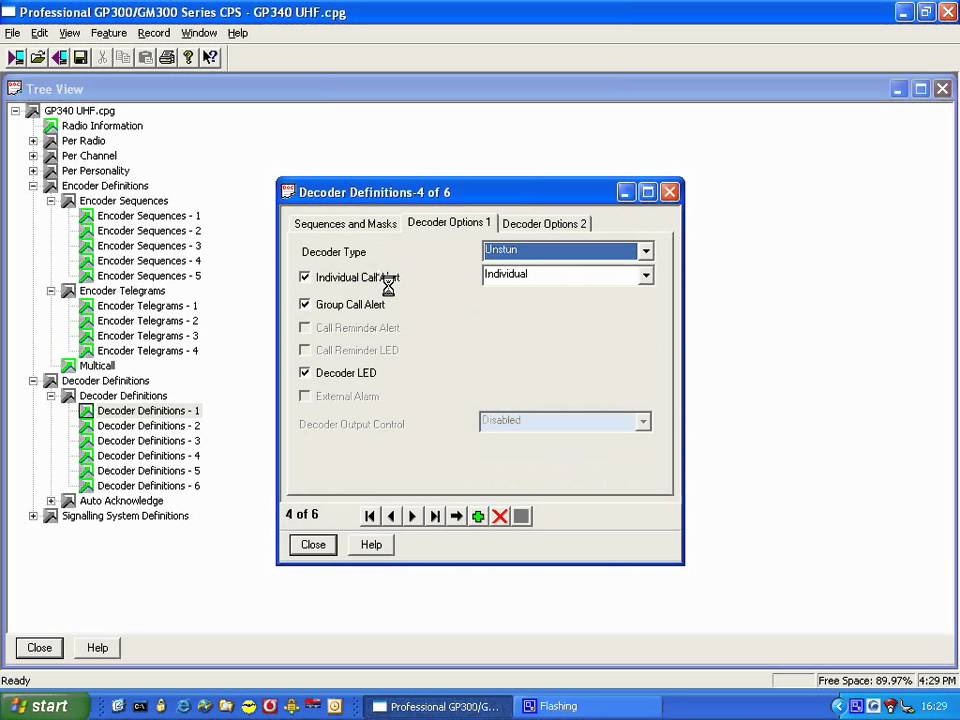Click the Paste clipboard toolbar icon
Viewport: 960px width, 720px height.
pyautogui.click(x=145, y=58)
